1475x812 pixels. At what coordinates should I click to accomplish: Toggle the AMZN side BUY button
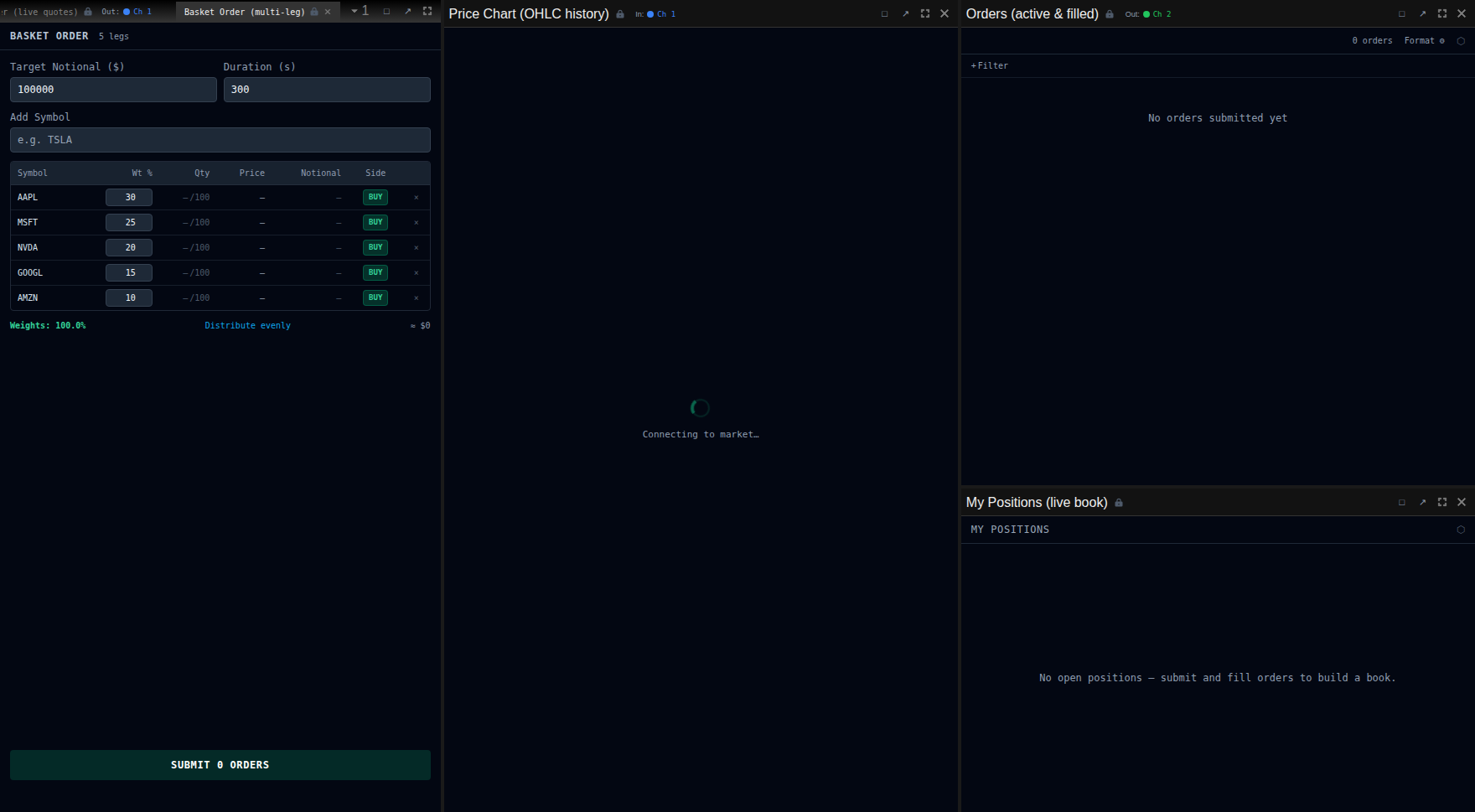click(375, 297)
